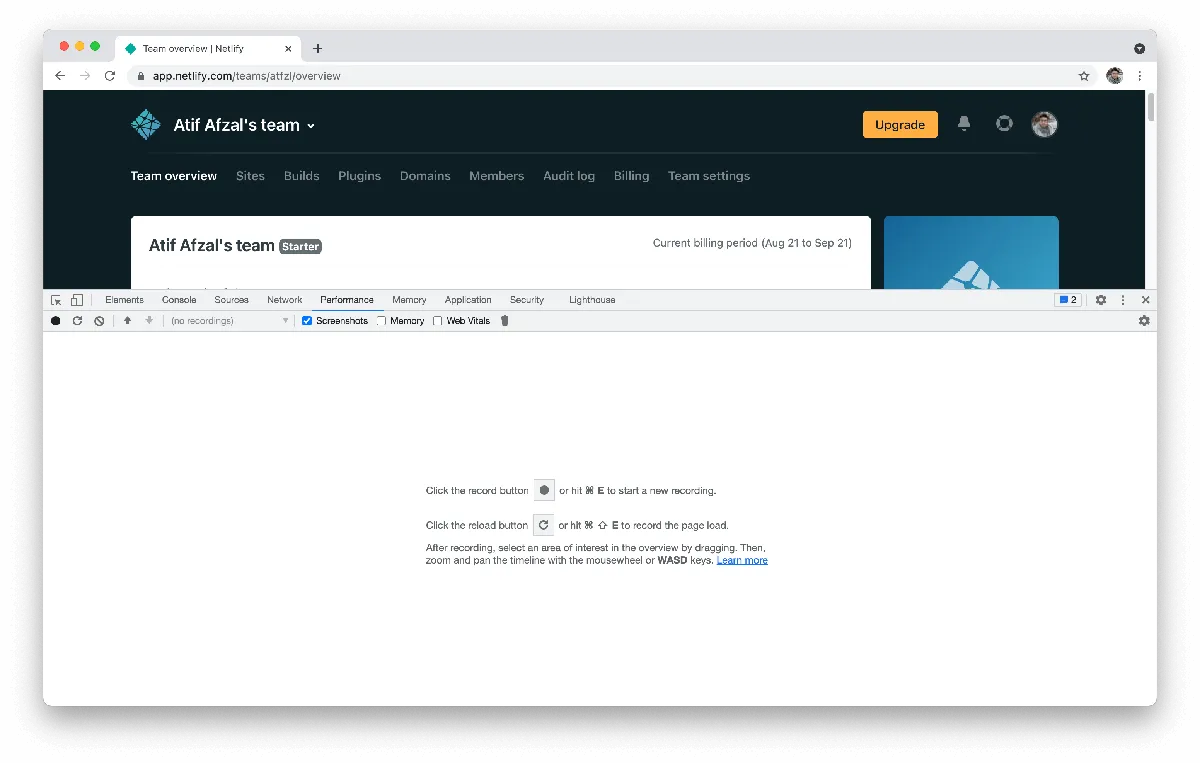
Task: Click the DevTools inspect element picker icon
Action: point(56,300)
